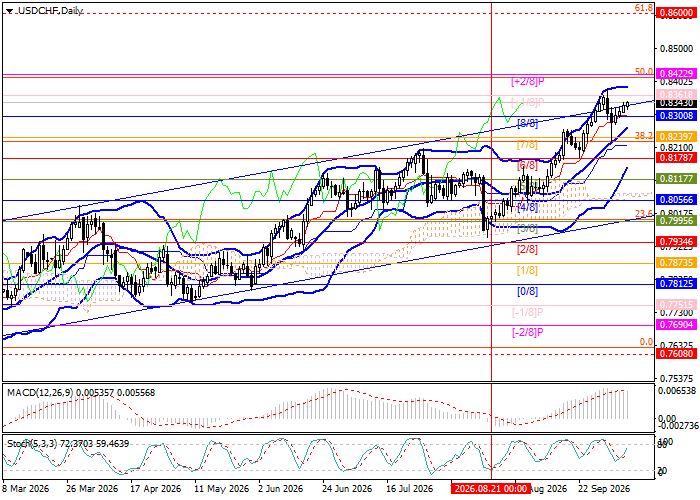Select the 61.8 Fibonacci level label
This screenshot has height=500, width=700.
point(644,8)
